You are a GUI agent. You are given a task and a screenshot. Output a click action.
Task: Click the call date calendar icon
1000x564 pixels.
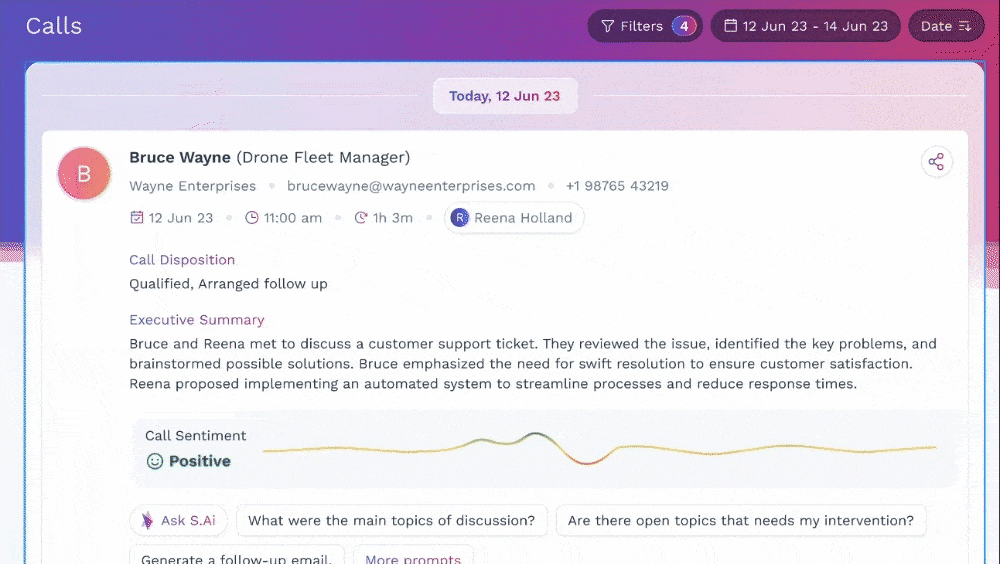[x=136, y=218]
